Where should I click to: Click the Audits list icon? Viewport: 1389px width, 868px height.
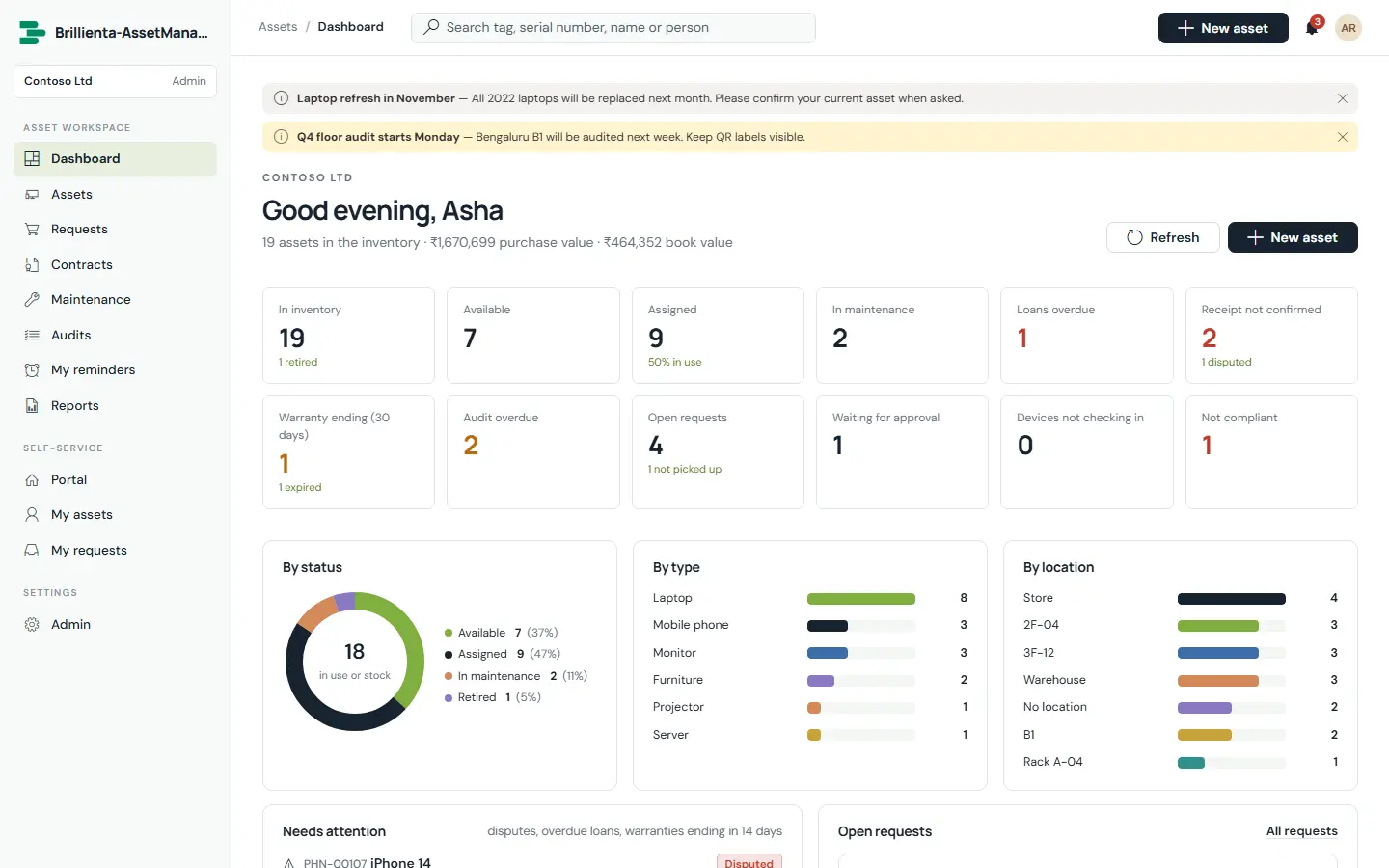(x=32, y=336)
